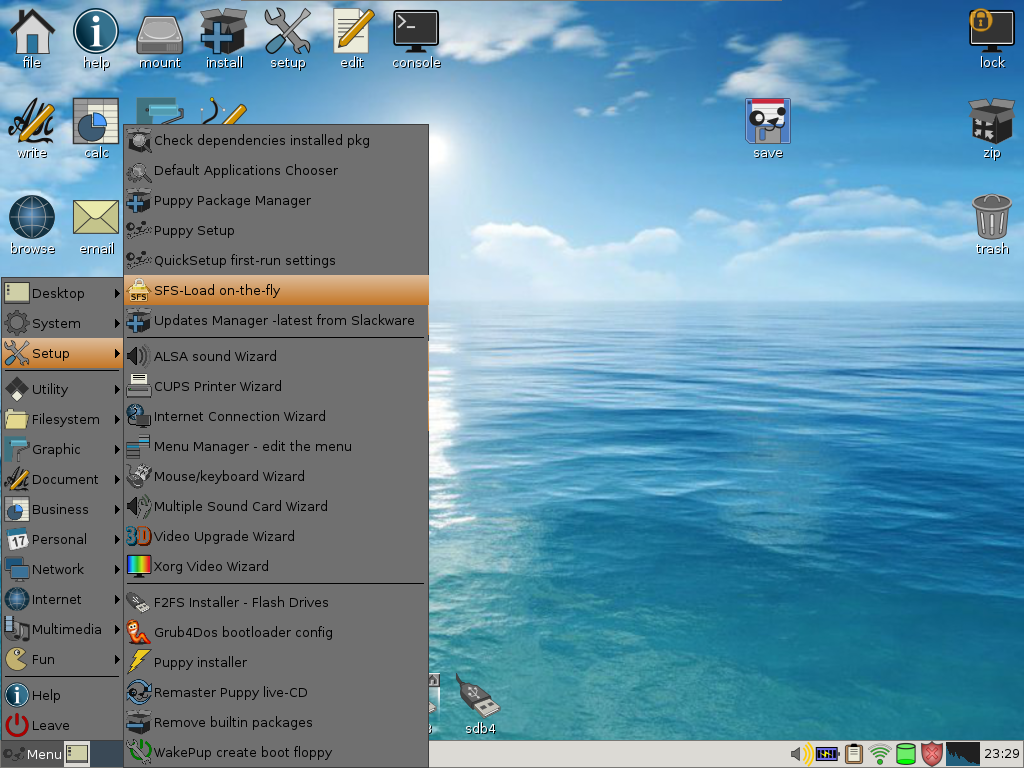This screenshot has height=768, width=1024.
Task: Open Mouse/keyboard Wizard
Action: click(276, 477)
